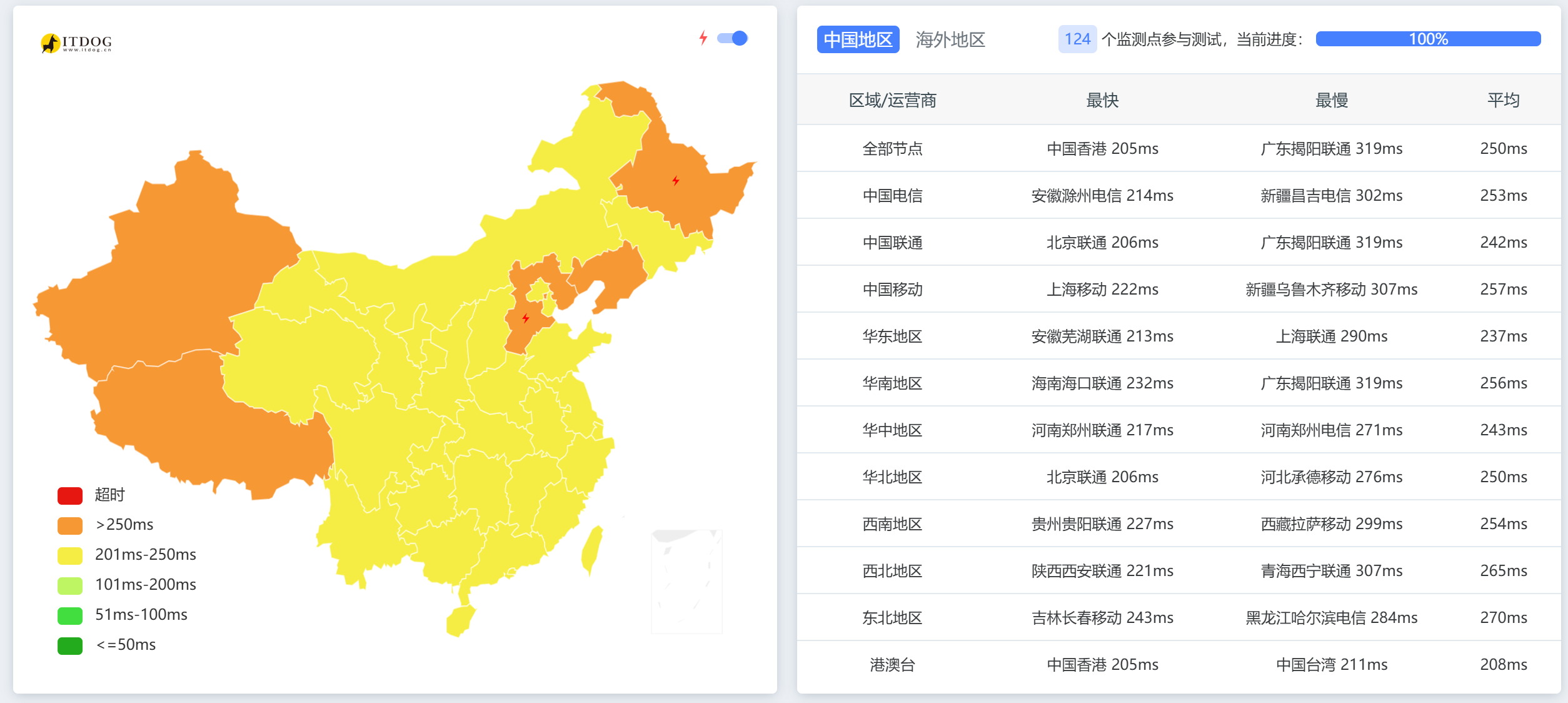
Task: Click 河南郑州电信 271ms cell
Action: 1332,430
